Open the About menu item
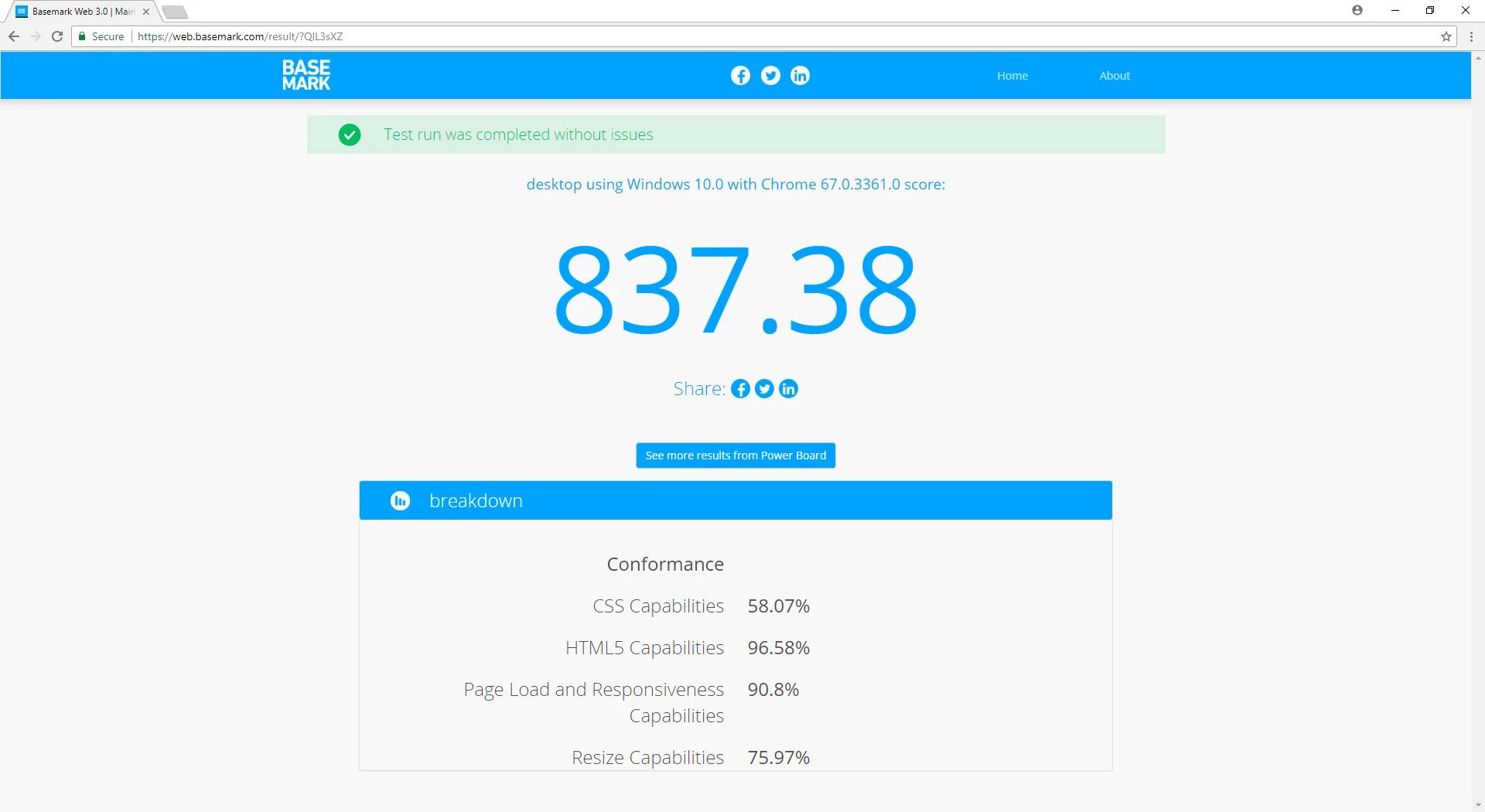Screen dimensions: 1485x812 [1115, 76]
